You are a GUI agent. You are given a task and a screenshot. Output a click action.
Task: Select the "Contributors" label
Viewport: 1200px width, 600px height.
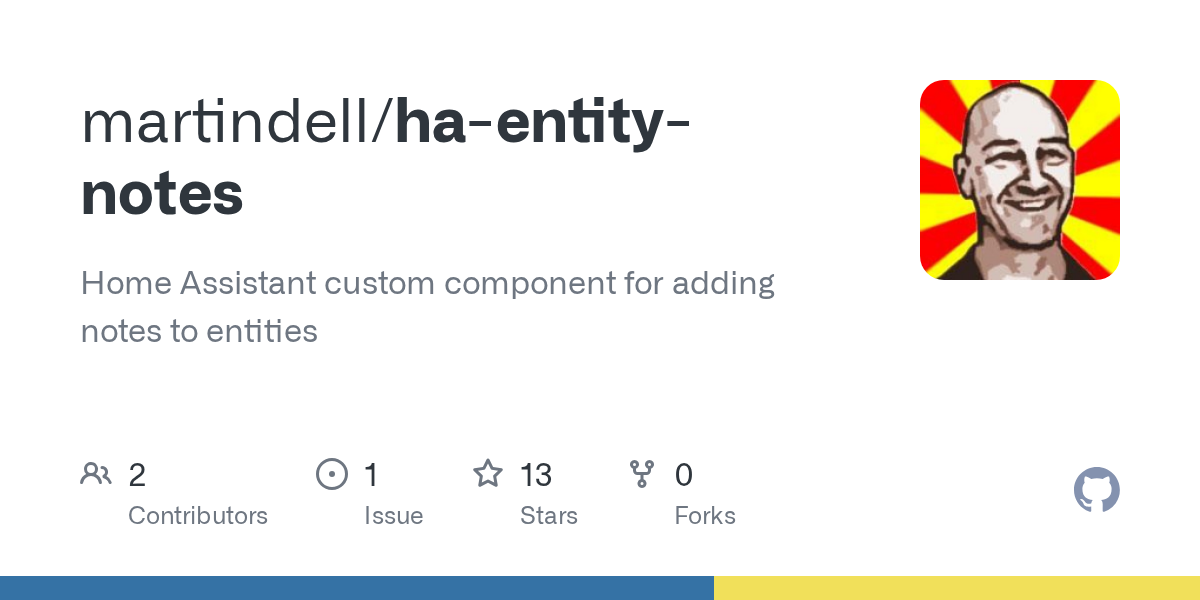point(198,516)
